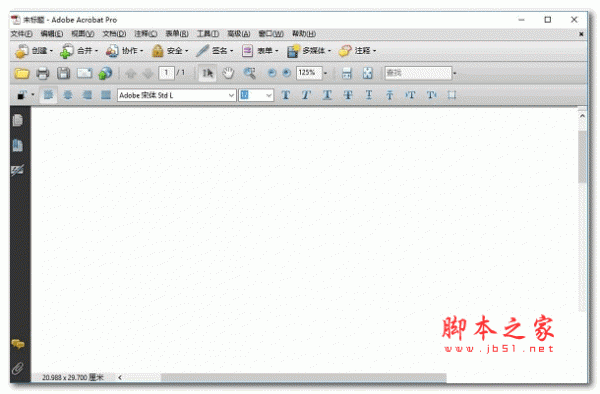Click the horizontal scrollbar thumb
This screenshot has width=600, height=394.
pyautogui.click(x=303, y=378)
